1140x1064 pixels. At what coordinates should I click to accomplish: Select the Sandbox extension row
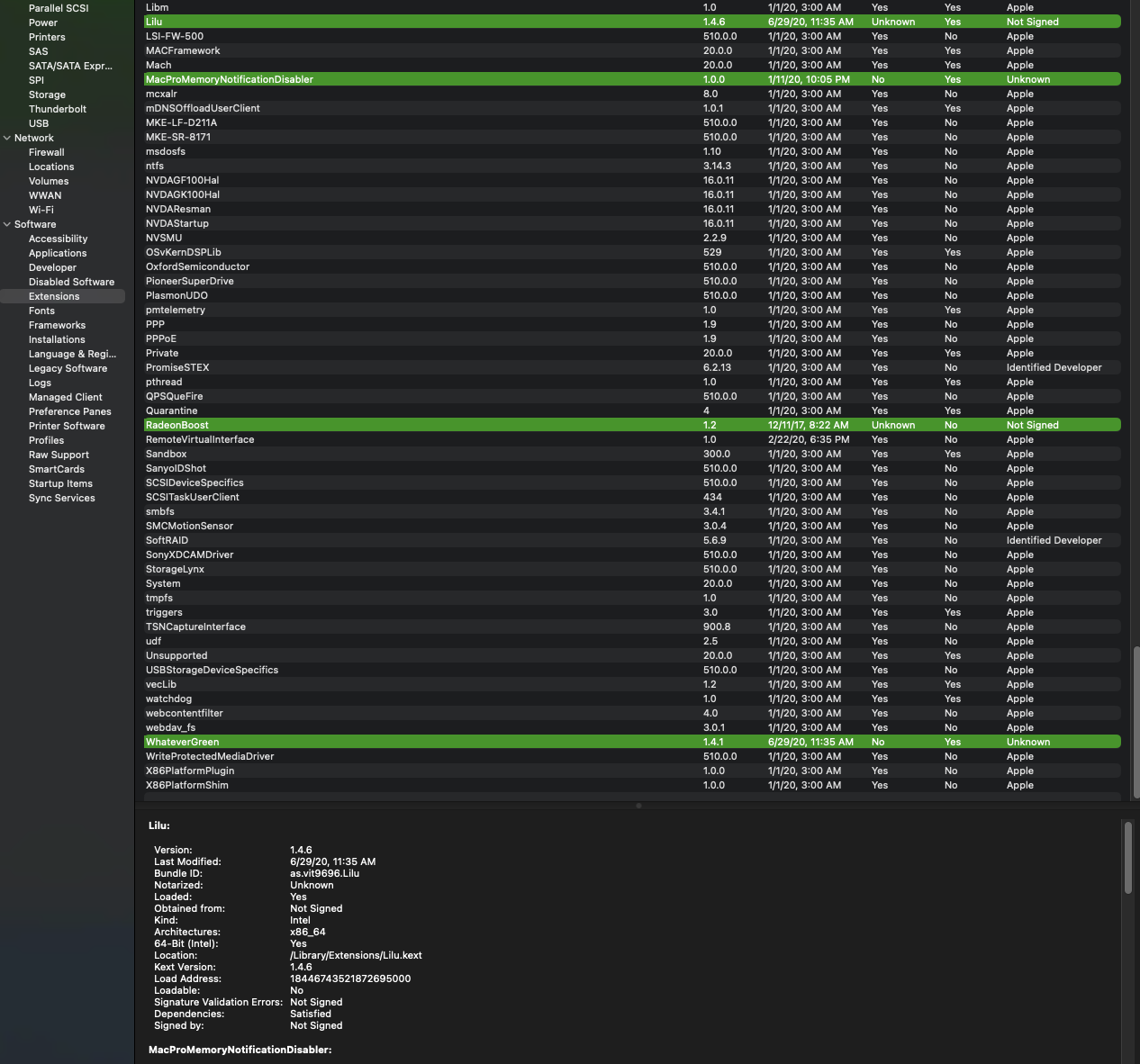[632, 454]
